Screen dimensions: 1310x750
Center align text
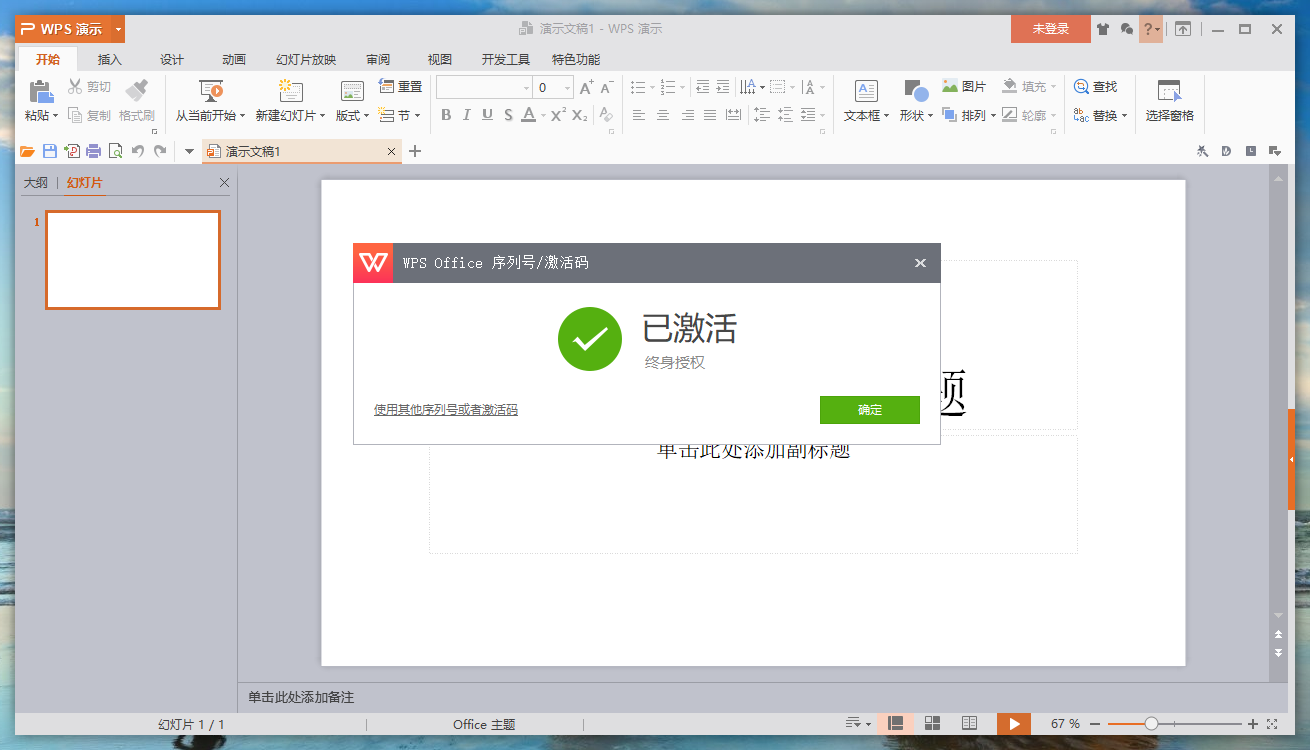pos(662,115)
